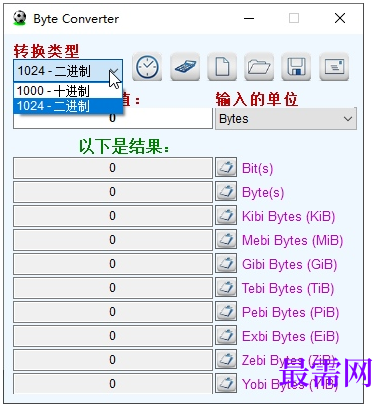Copy the Zebi Bytes result
The height and width of the screenshot is (404, 391).
226,359
